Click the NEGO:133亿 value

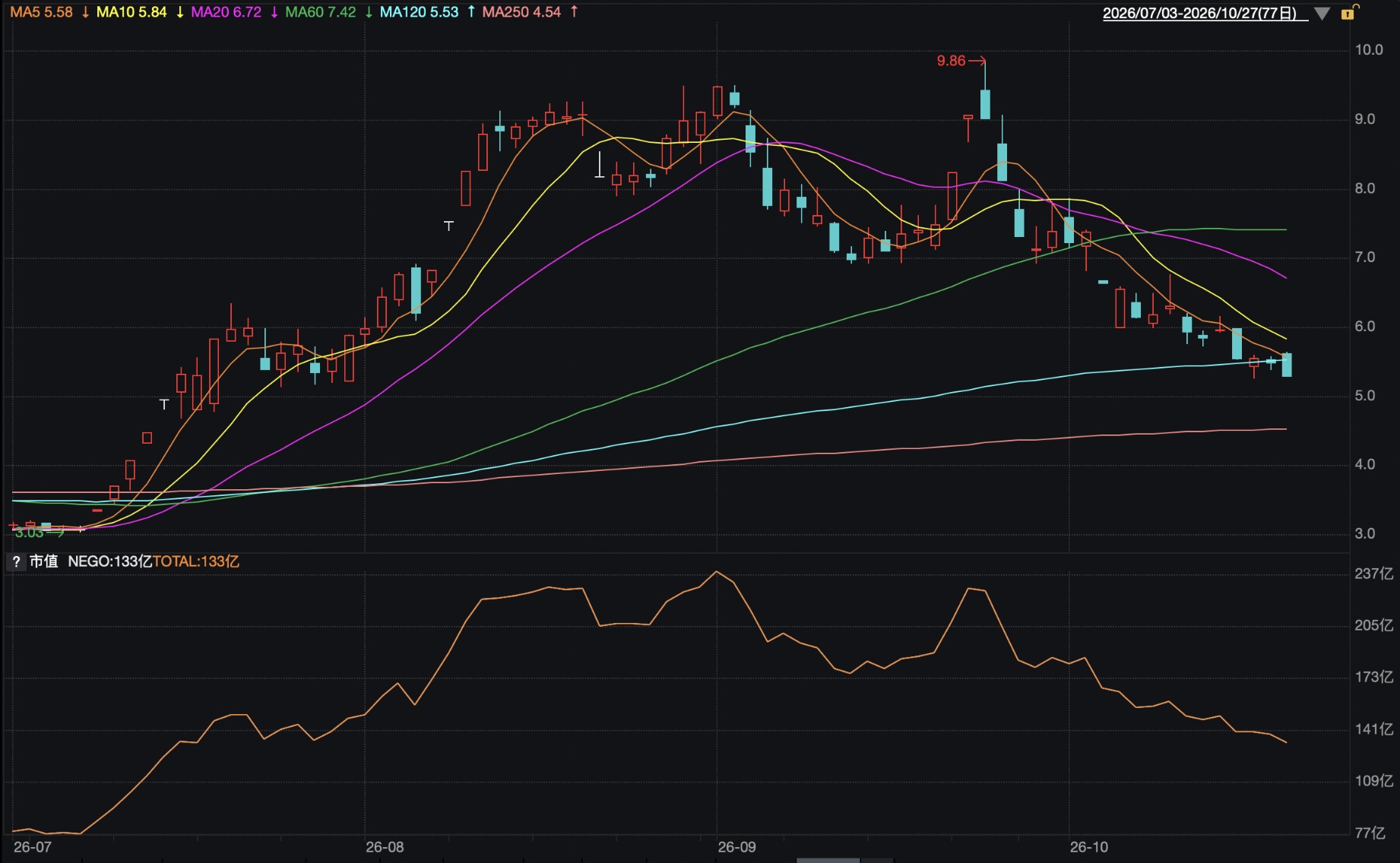pos(110,561)
